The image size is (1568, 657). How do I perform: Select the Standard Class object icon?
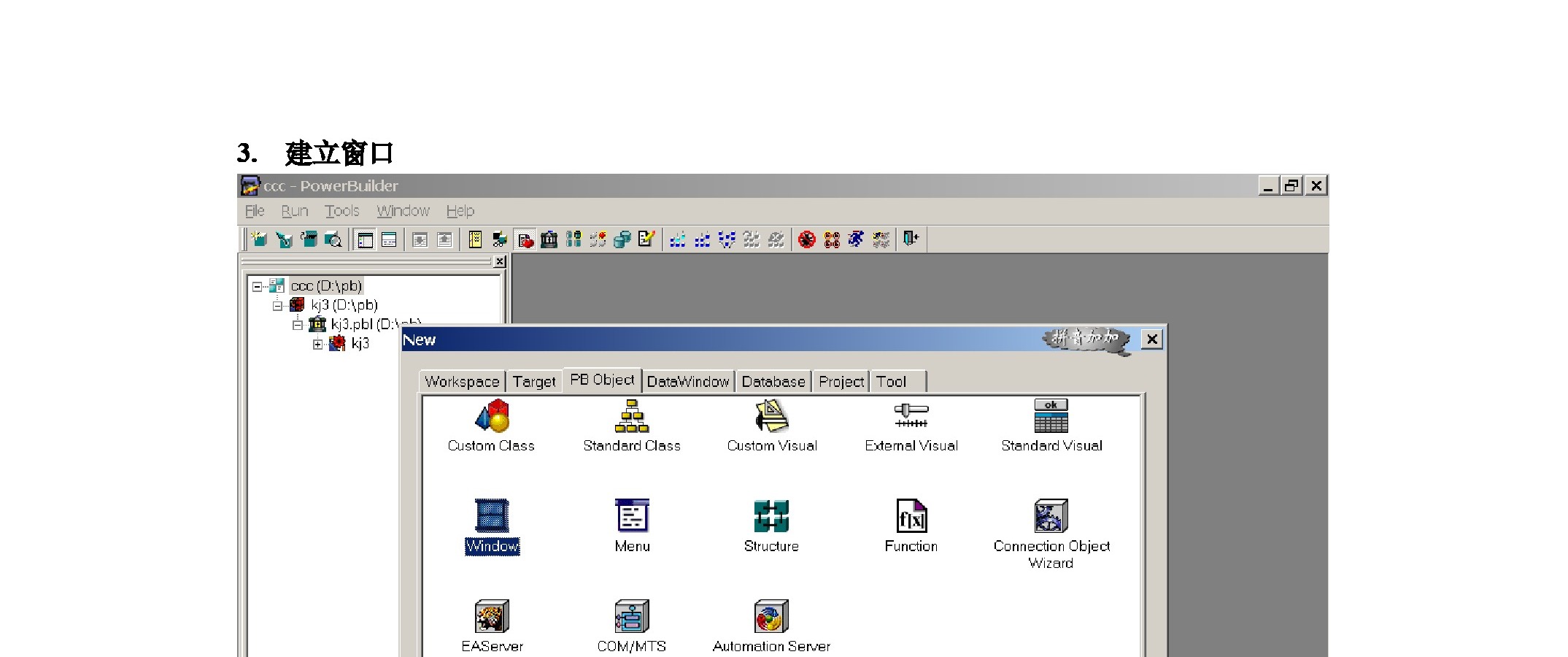[632, 416]
